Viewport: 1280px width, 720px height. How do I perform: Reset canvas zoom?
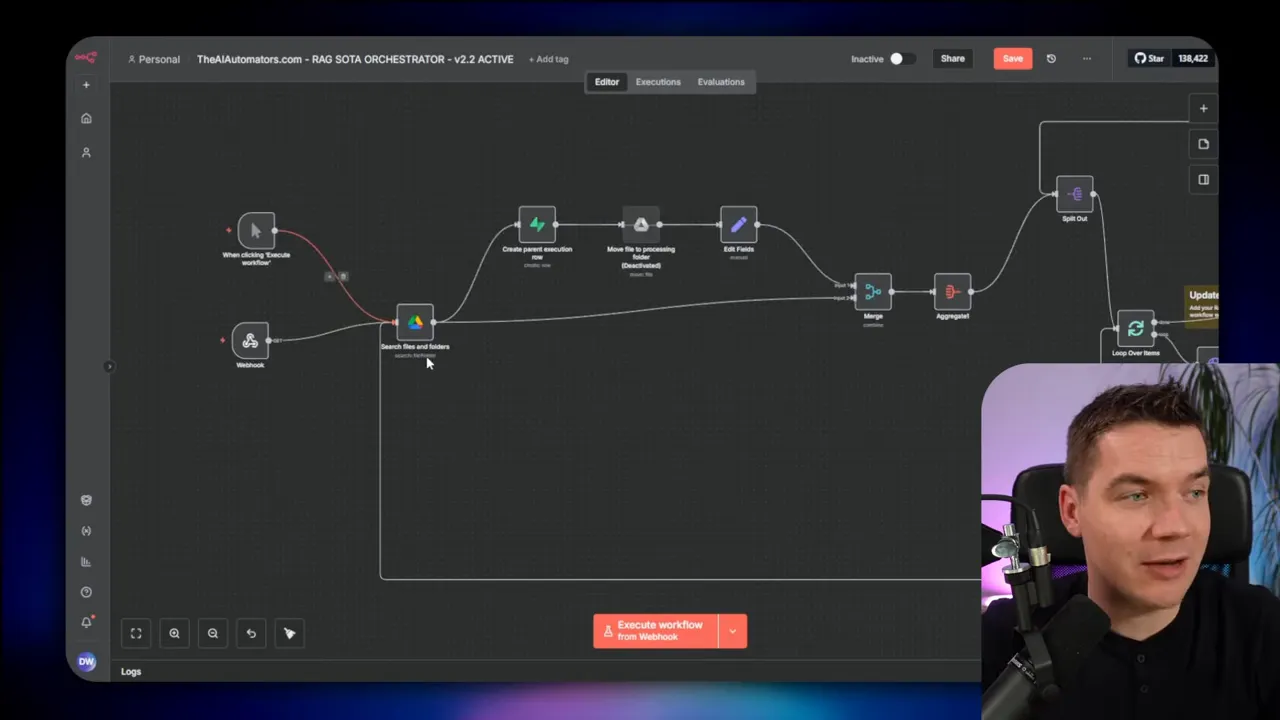251,633
